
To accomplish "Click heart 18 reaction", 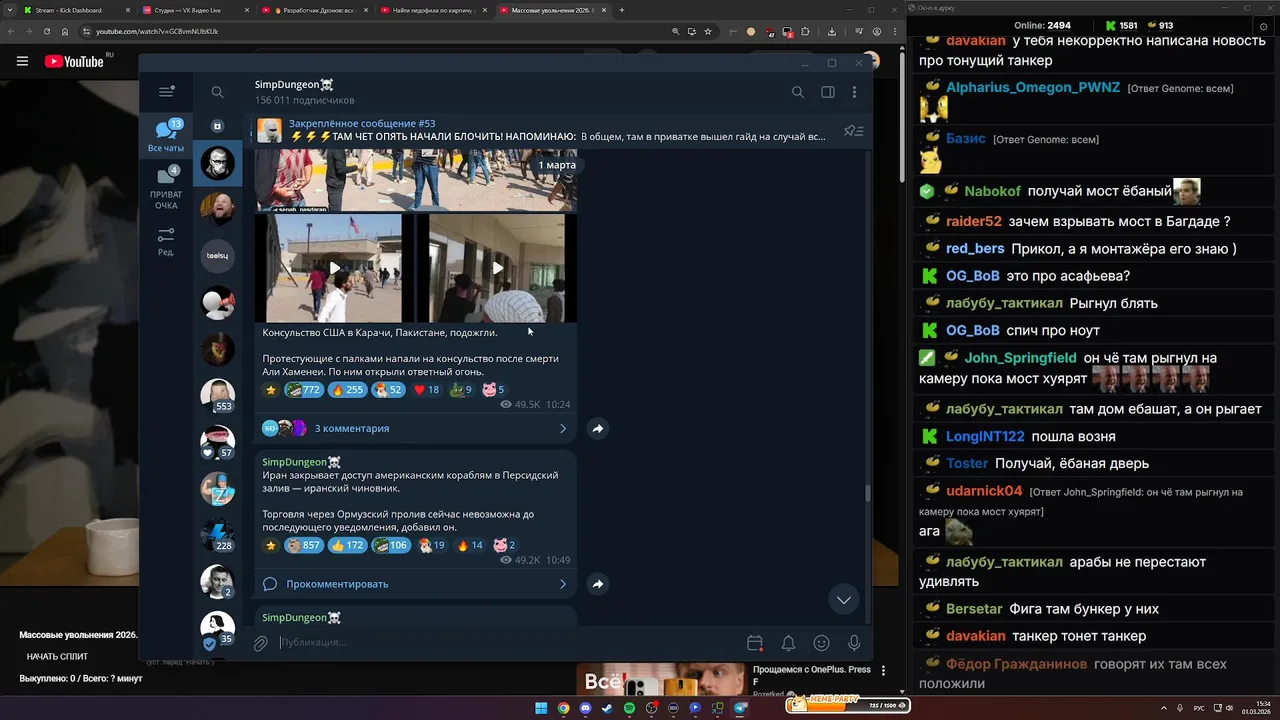I will point(427,390).
